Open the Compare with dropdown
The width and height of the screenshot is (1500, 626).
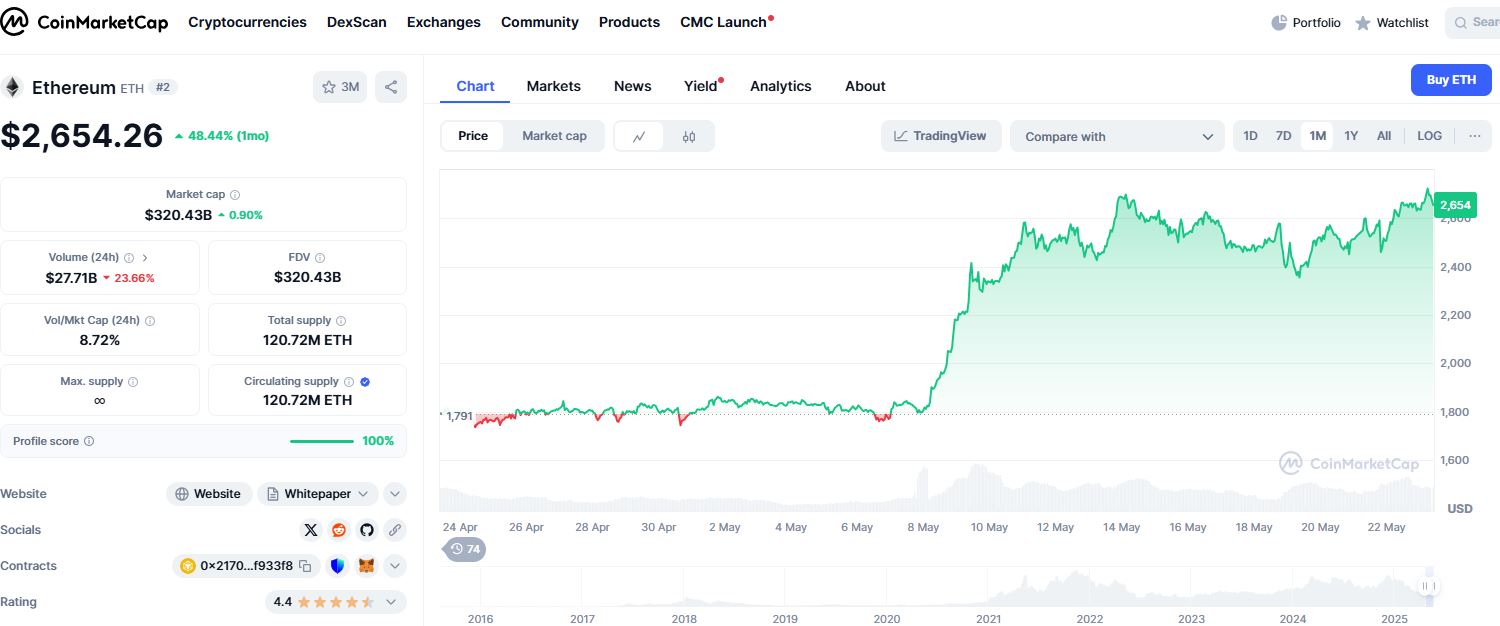(1118, 137)
